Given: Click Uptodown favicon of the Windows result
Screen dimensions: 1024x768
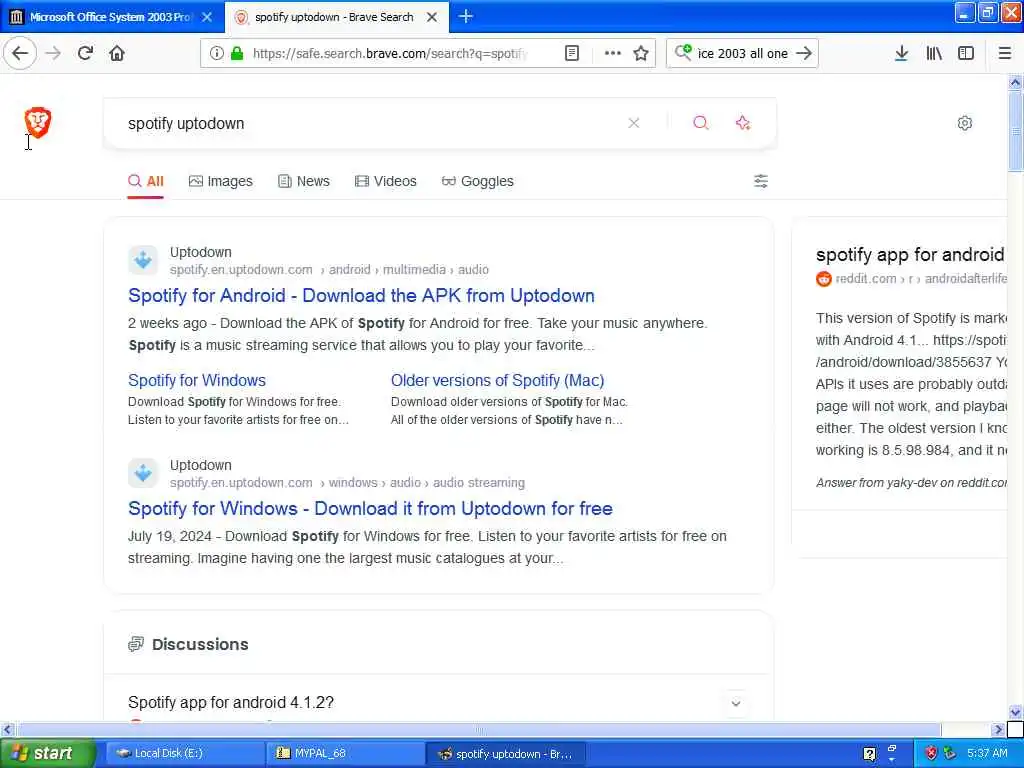Looking at the screenshot, I should point(143,473).
